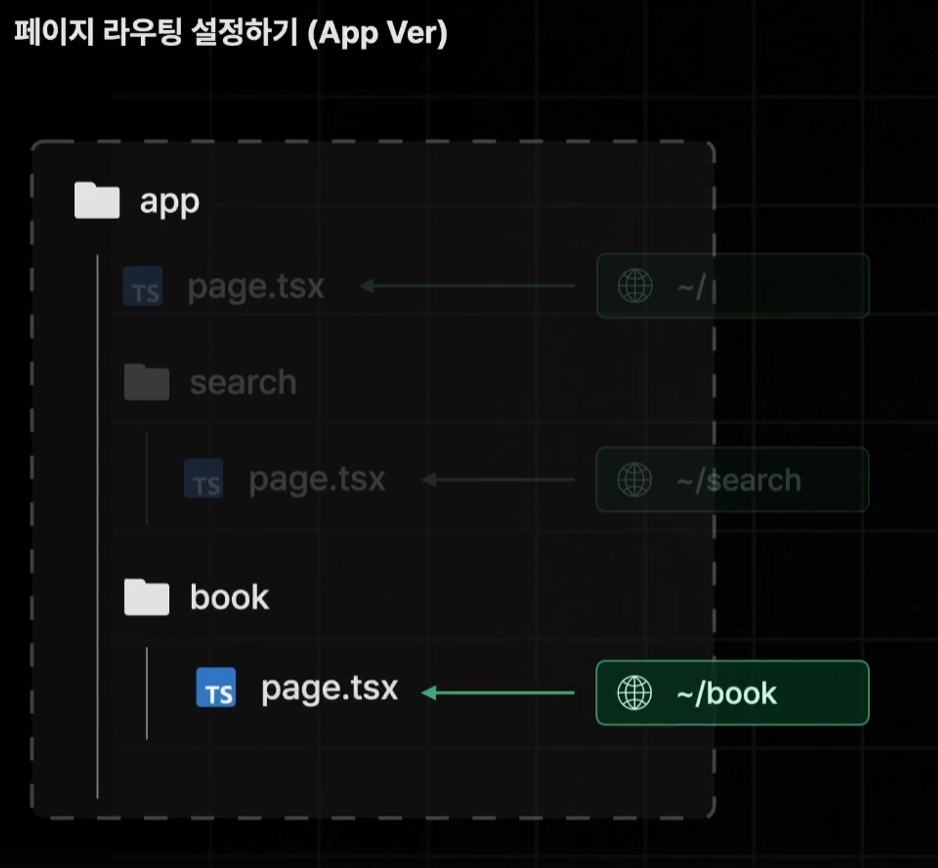Select the book folder name
This screenshot has width=938, height=868.
click(x=230, y=597)
